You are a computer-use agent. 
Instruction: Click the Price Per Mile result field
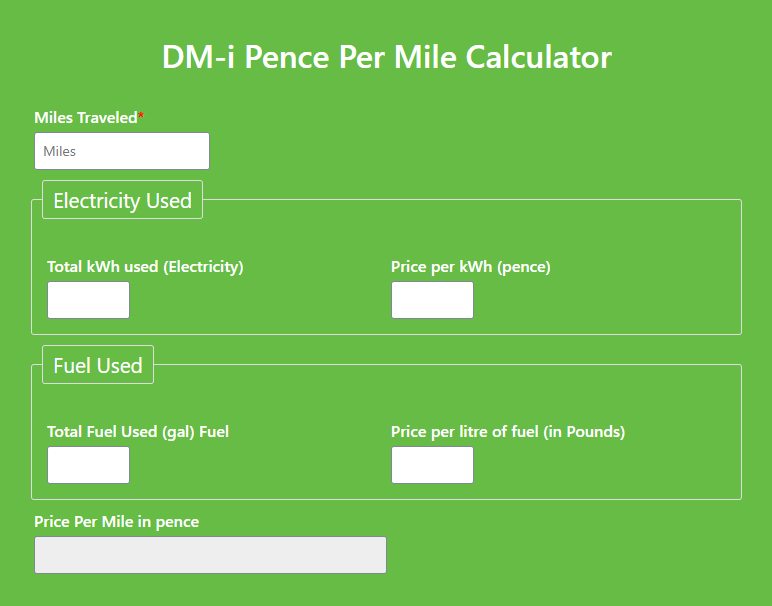pyautogui.click(x=210, y=555)
